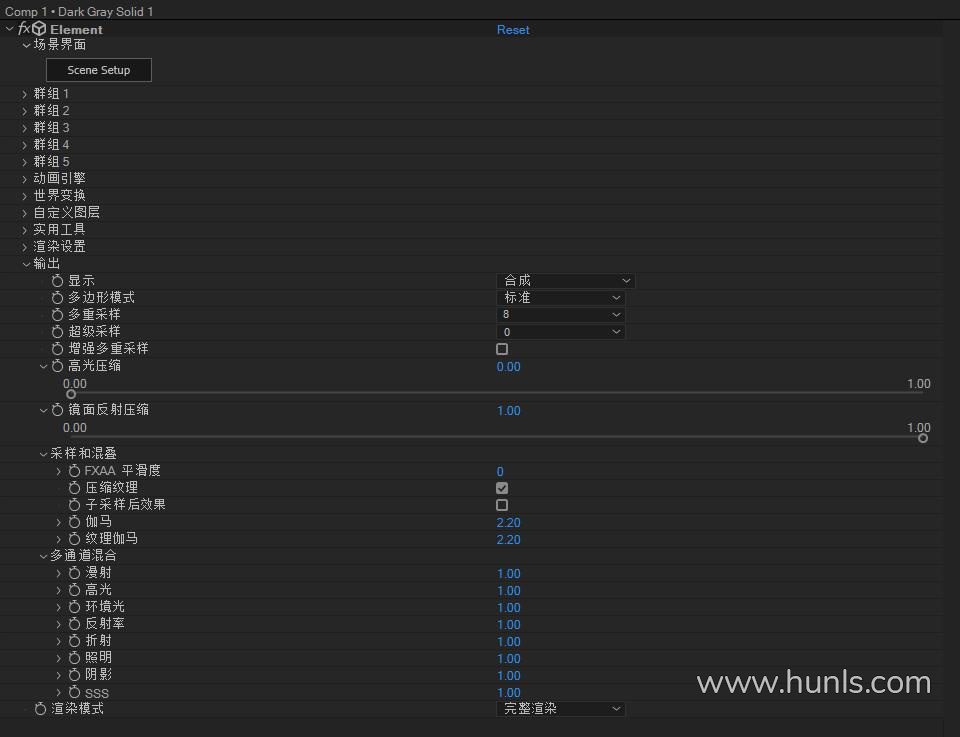Toggle stopwatch for 反射率
960x737 pixels.
[x=75, y=624]
